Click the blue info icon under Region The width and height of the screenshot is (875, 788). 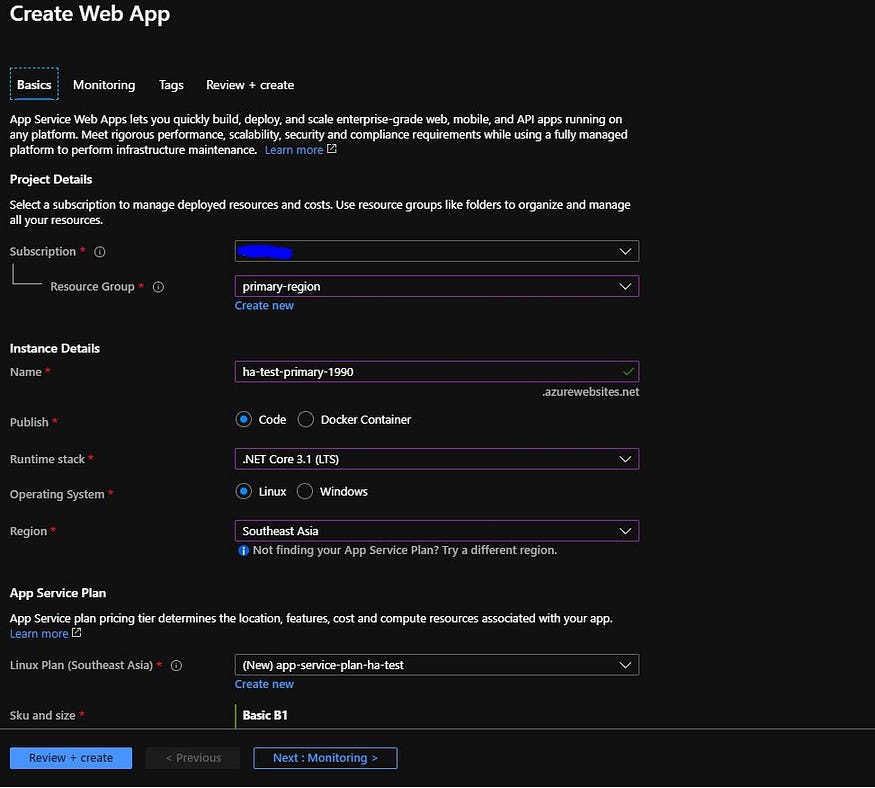[243, 550]
